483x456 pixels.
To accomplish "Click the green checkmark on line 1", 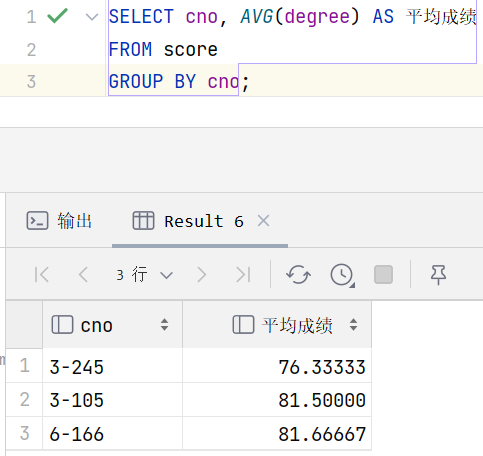I will tap(58, 16).
